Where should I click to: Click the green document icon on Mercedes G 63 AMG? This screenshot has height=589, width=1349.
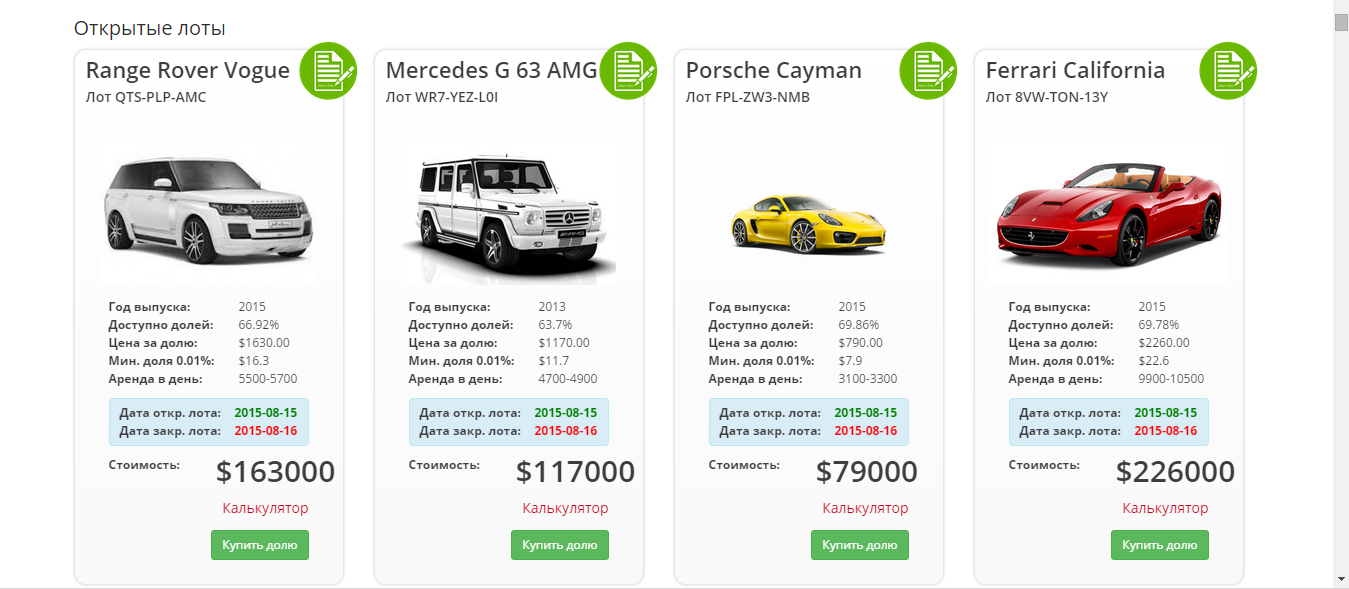point(628,70)
